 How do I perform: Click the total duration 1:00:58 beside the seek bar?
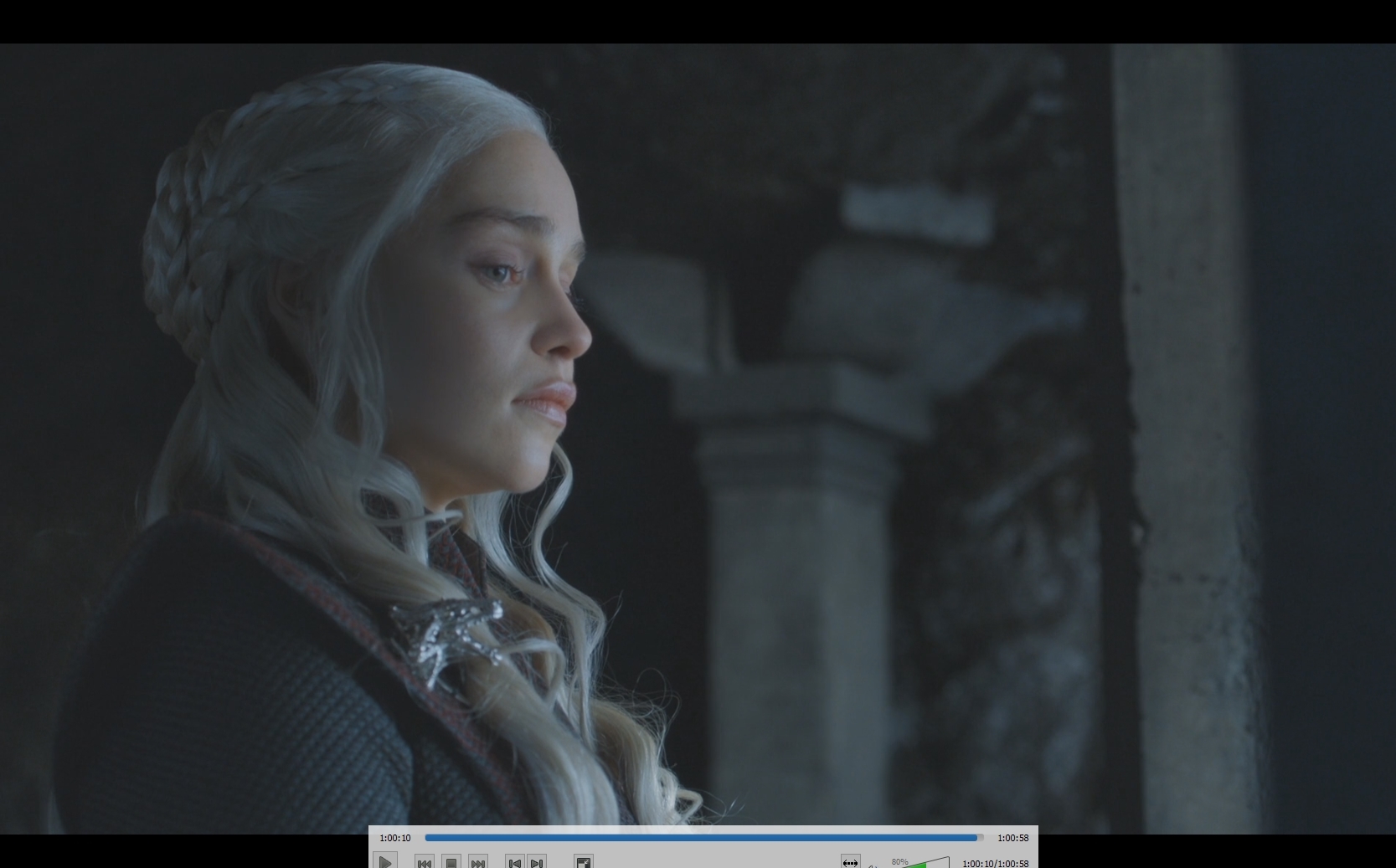point(1012,838)
